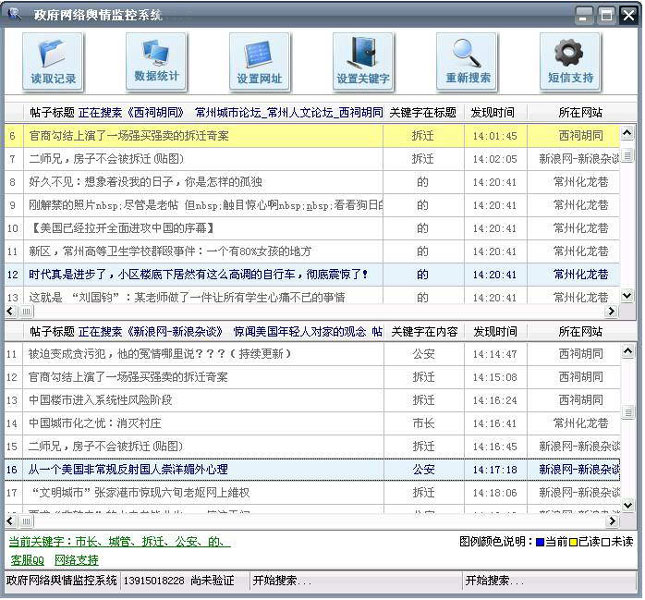Click lower table 发现时间 column header
Screen dimensions: 645x600
496,331
